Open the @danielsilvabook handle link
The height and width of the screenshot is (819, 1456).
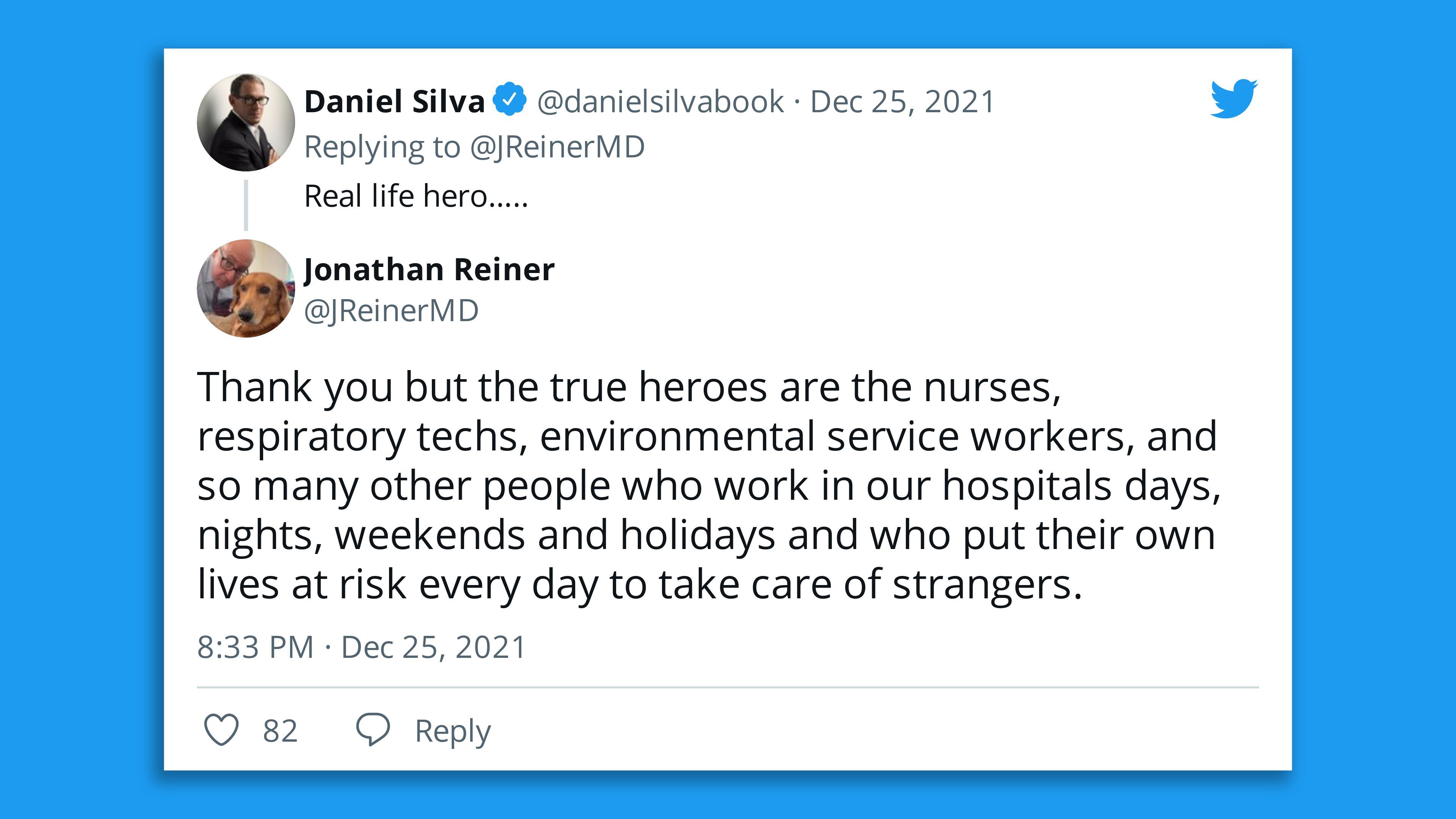[660, 102]
